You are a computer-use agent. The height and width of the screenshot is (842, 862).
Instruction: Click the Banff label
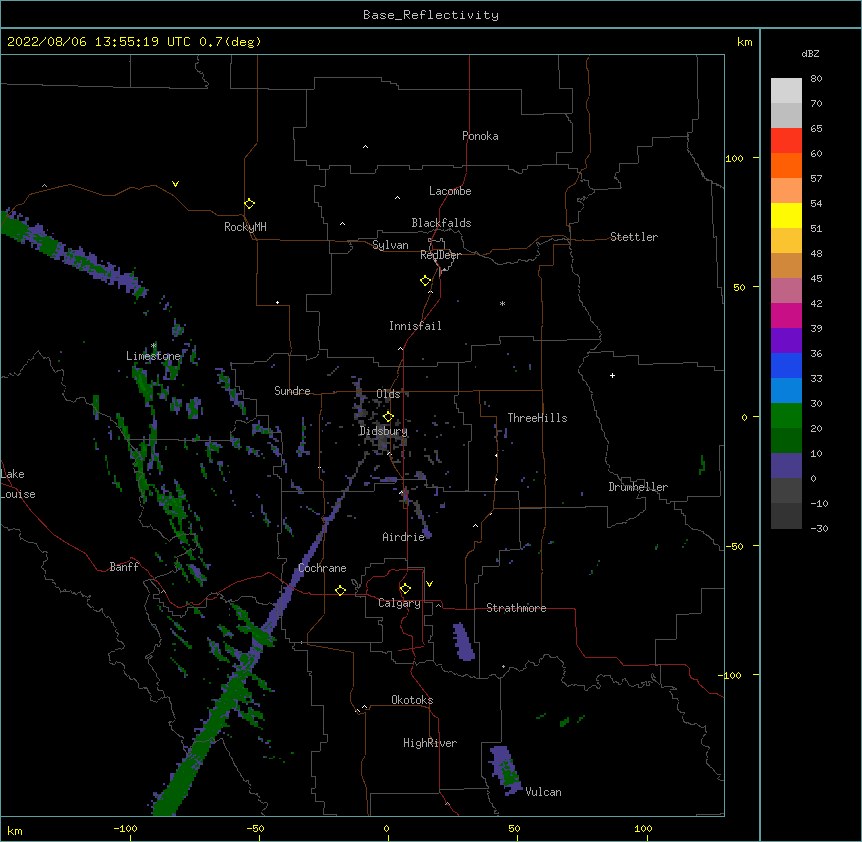pyautogui.click(x=124, y=567)
